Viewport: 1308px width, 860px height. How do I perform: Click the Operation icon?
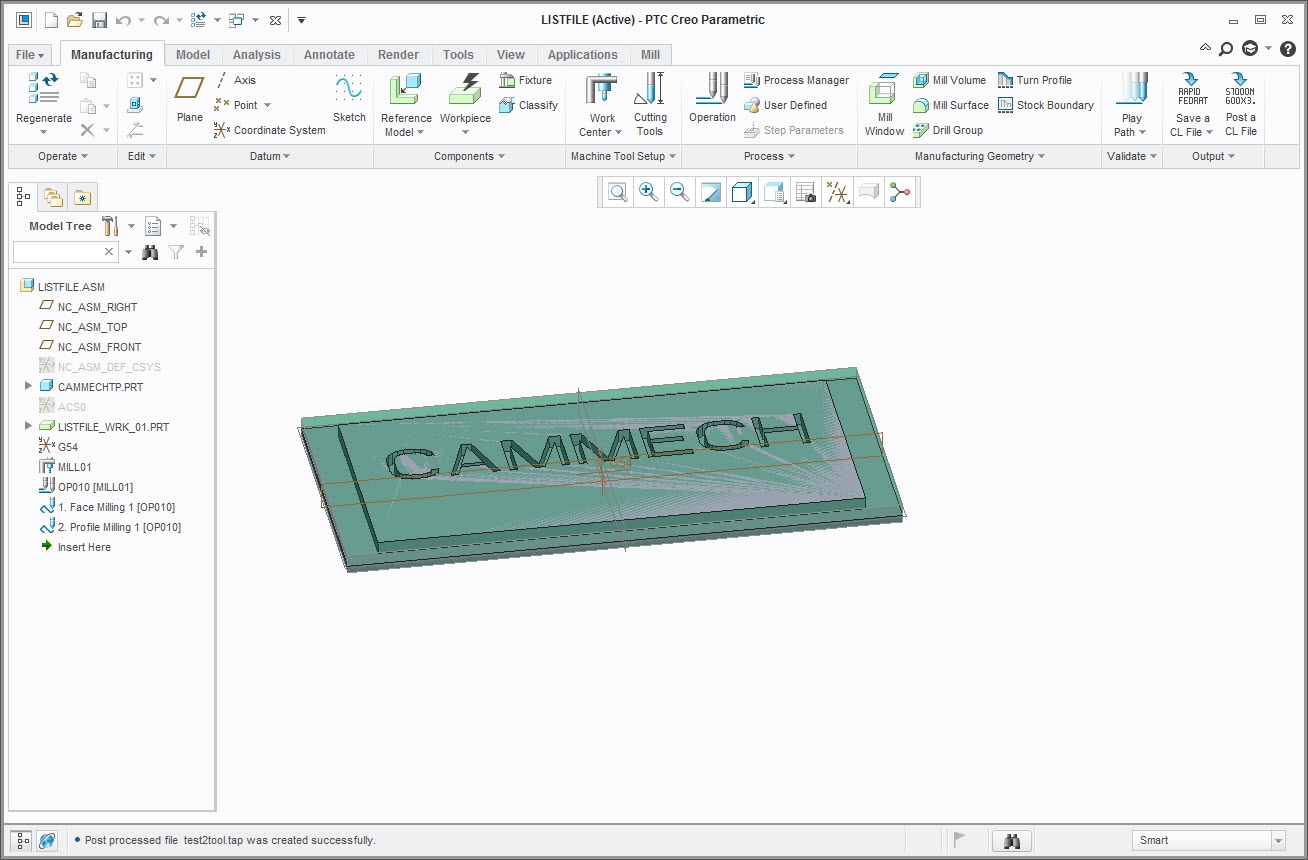(x=712, y=90)
